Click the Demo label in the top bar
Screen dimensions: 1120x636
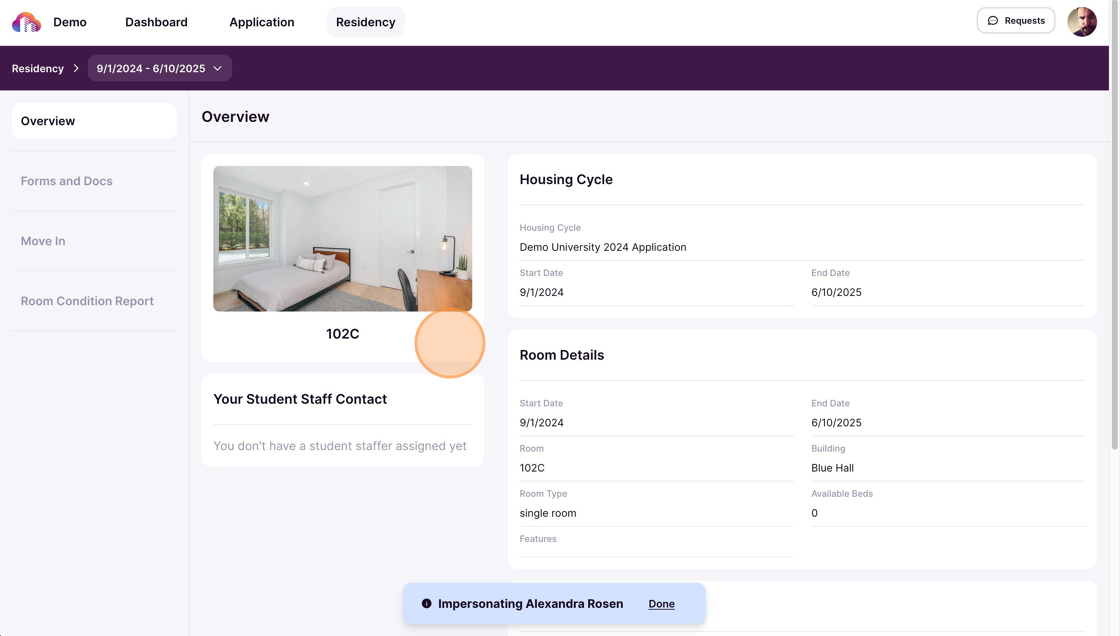[x=70, y=21]
